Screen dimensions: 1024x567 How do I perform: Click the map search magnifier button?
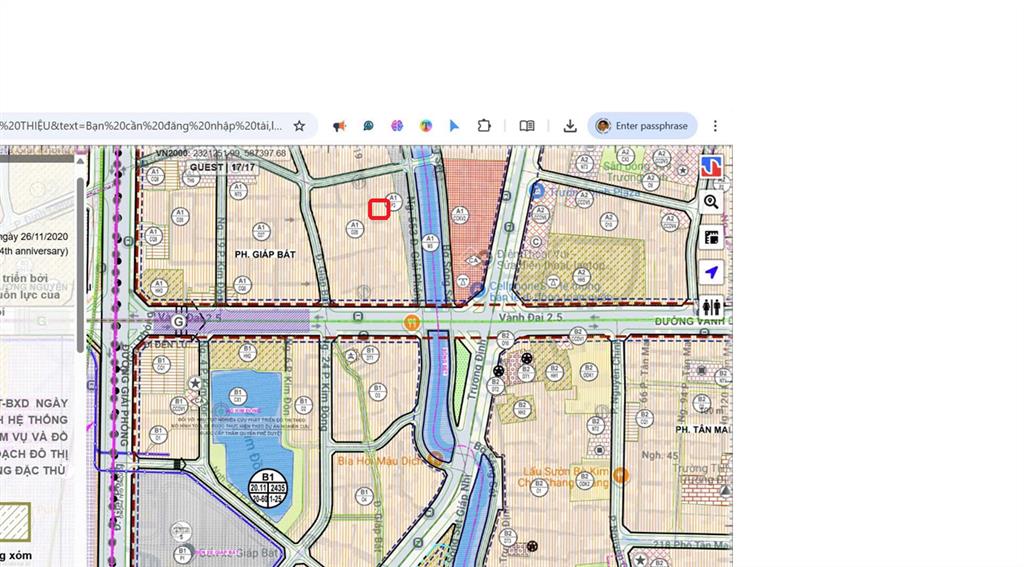(x=711, y=202)
